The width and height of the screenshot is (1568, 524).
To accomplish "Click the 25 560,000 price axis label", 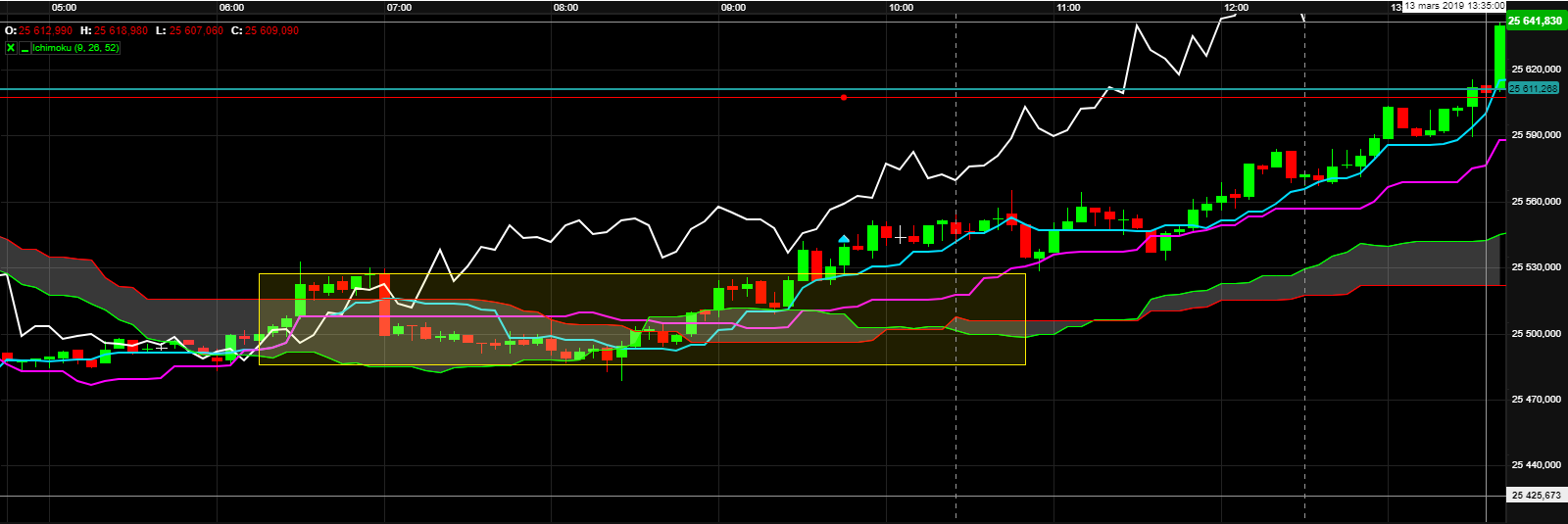I will [1537, 201].
